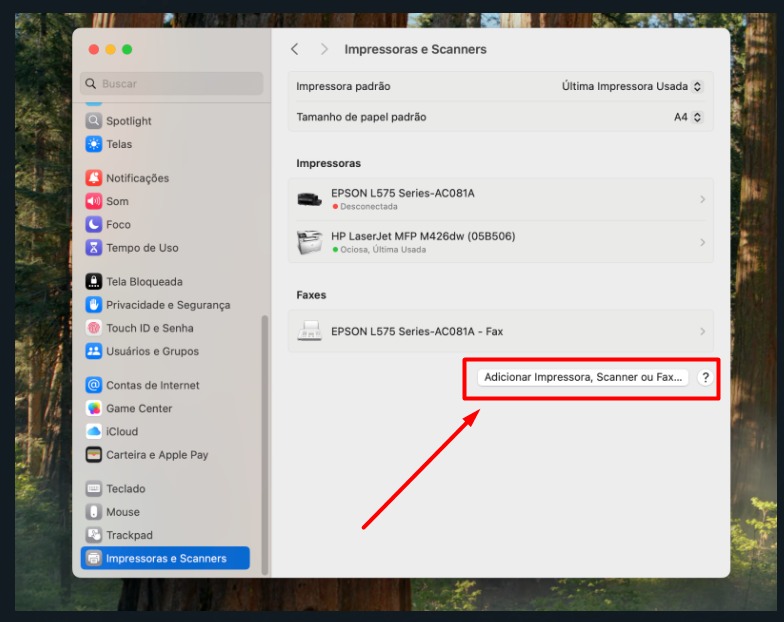The image size is (784, 622).
Task: Expand EPSON L575 Series-AC081A printer details
Action: 702,199
